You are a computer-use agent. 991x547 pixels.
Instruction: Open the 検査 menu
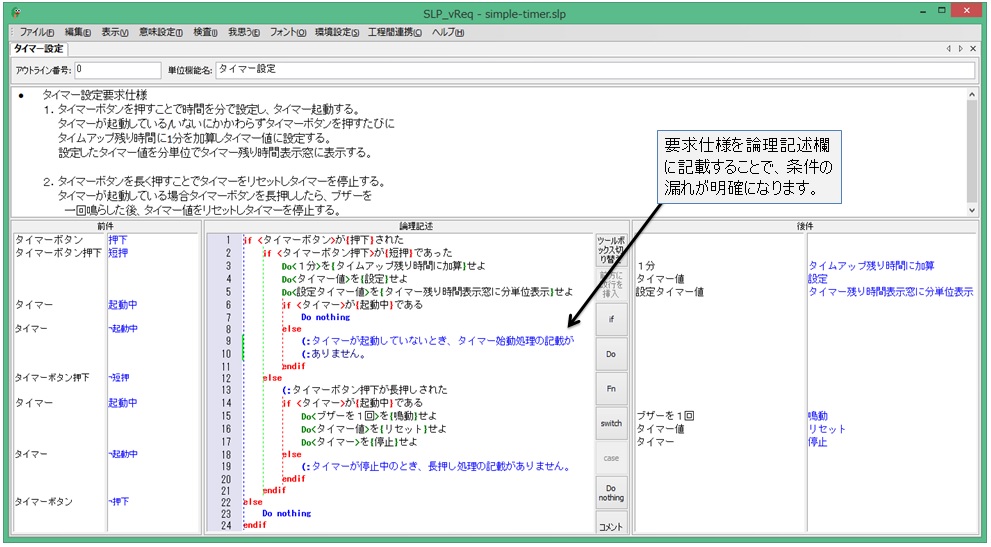click(205, 32)
